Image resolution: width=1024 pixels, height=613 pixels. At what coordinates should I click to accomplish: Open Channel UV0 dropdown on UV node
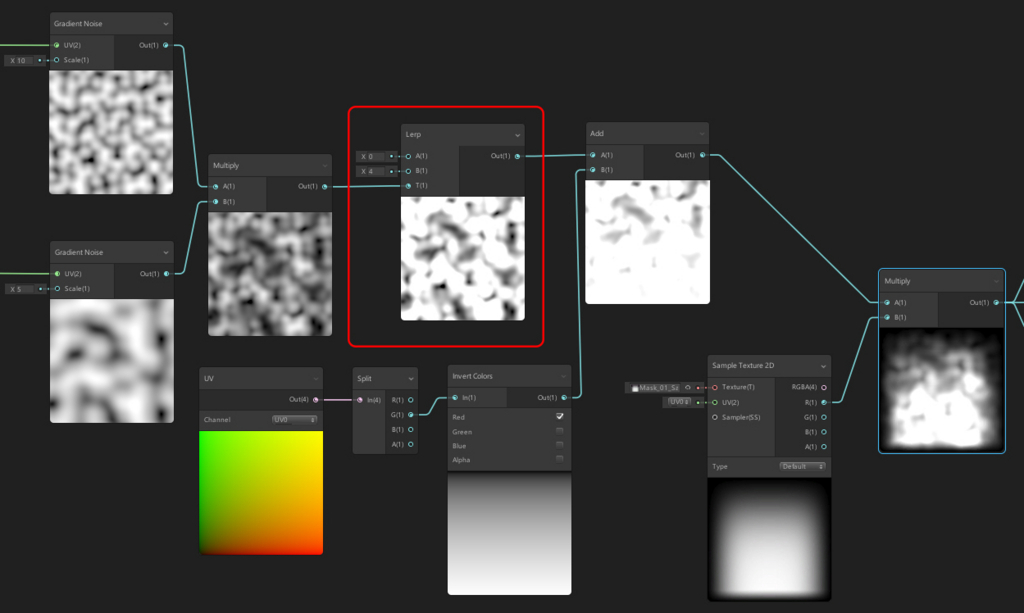[x=295, y=420]
